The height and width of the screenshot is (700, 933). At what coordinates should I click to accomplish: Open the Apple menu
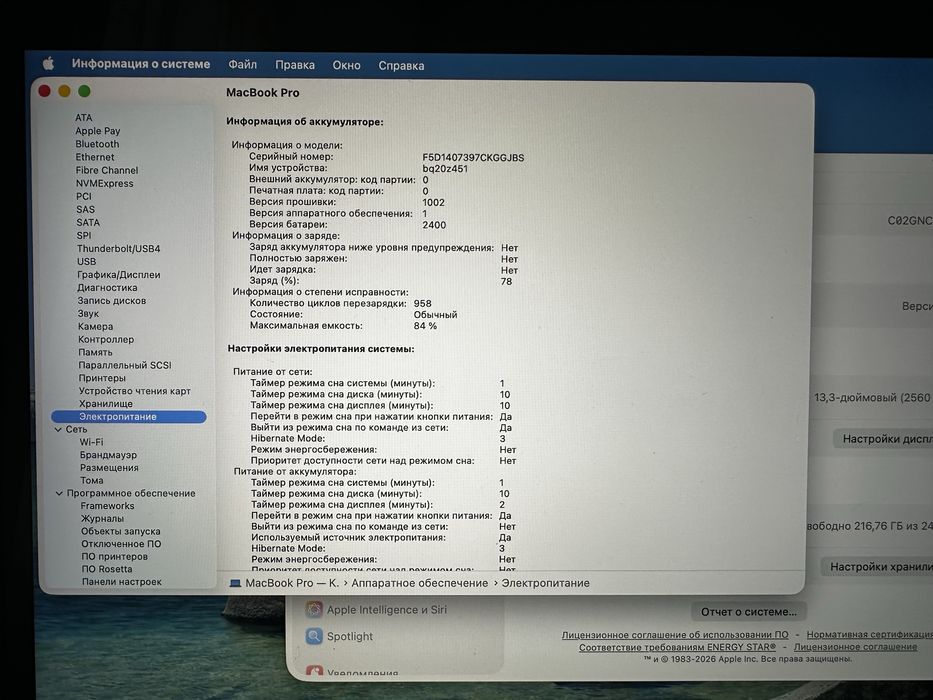click(49, 63)
